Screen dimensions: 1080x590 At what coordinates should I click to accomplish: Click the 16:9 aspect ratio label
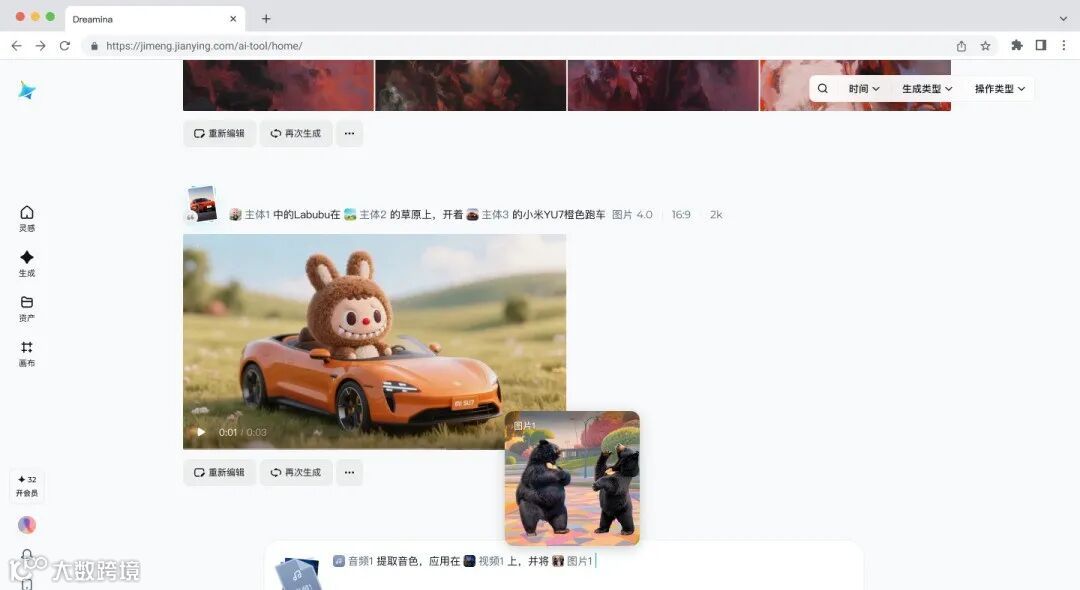[681, 215]
